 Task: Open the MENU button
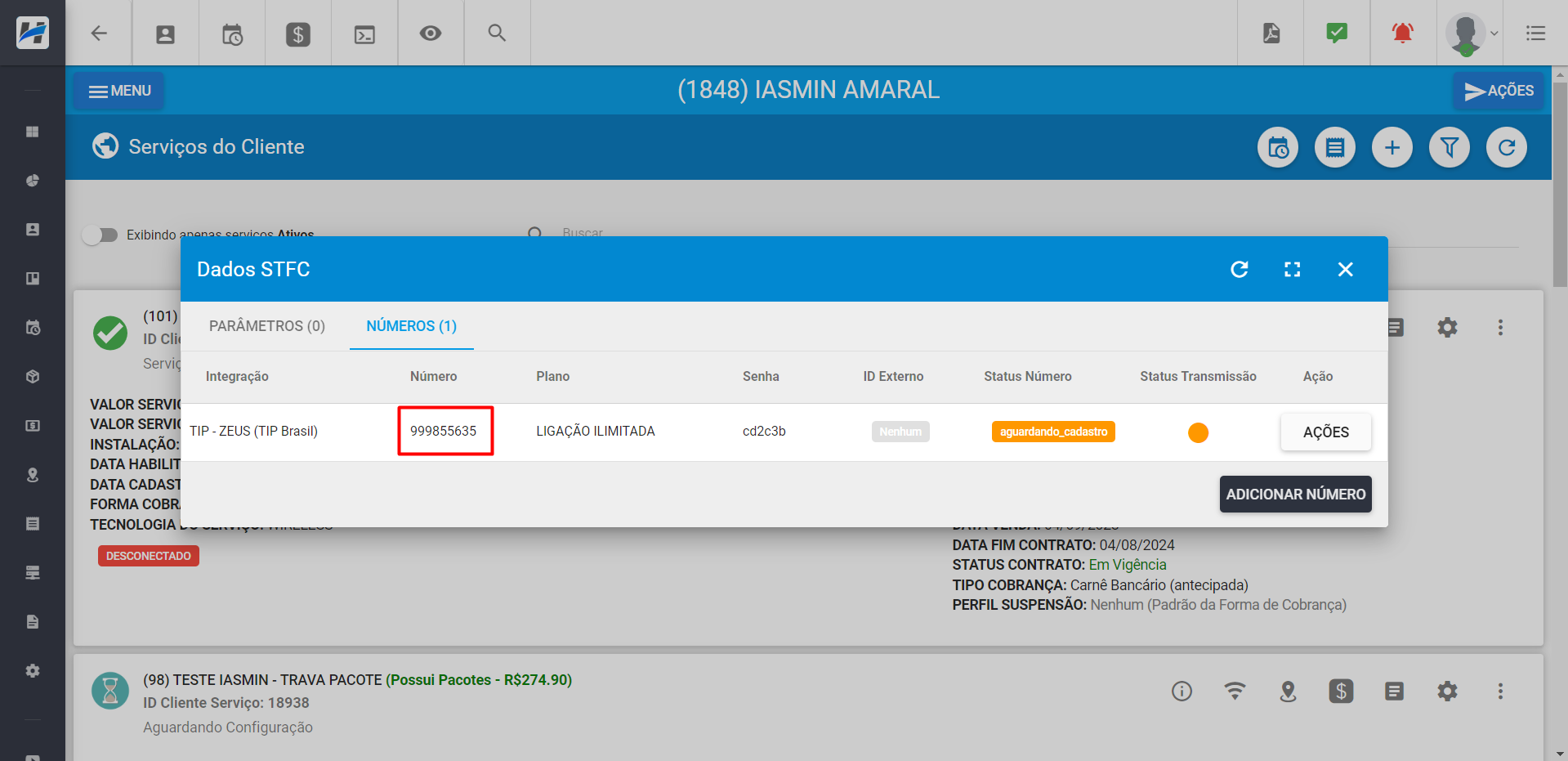[119, 91]
